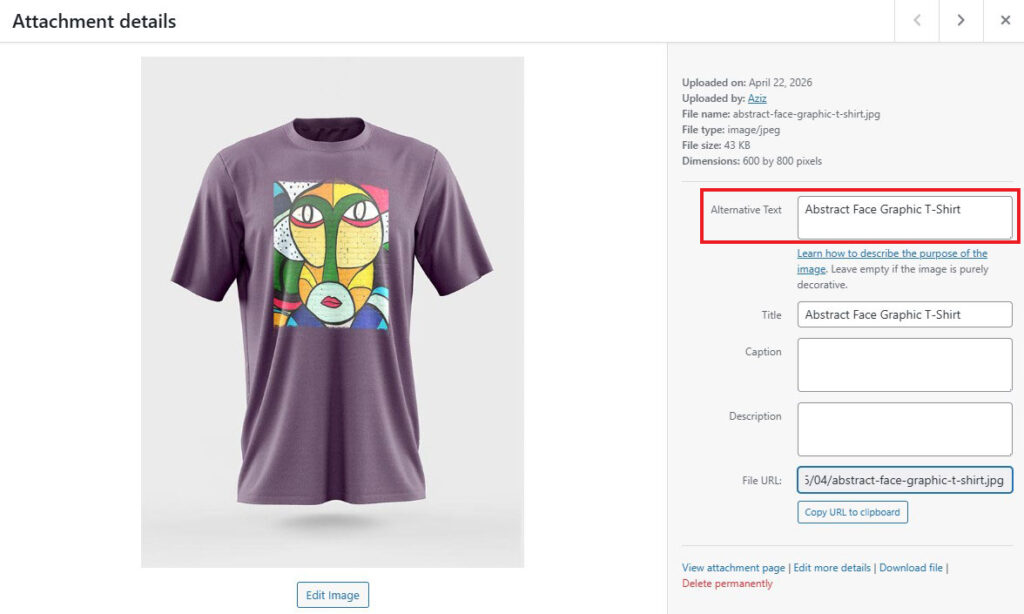The height and width of the screenshot is (614, 1024).
Task: Navigate to the previous attachment with the left arrow
Action: pos(916,20)
